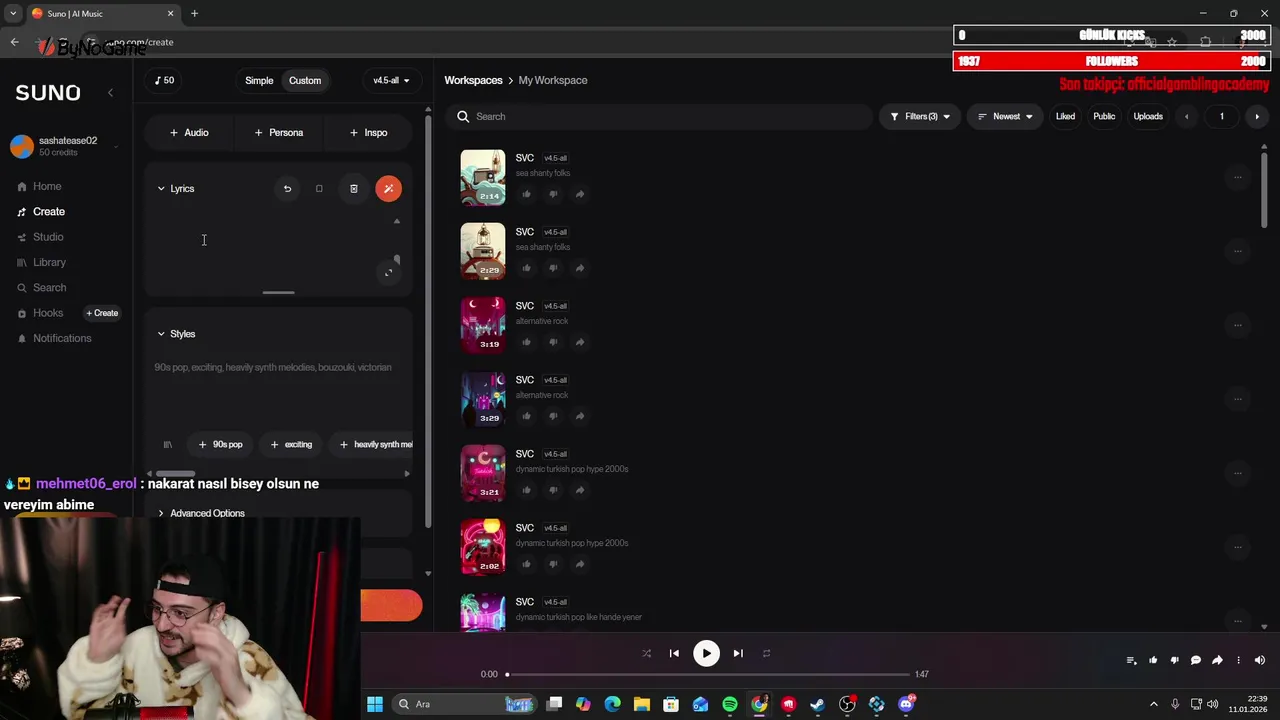
Task: Click the Workspaces breadcrumb link
Action: 473,80
